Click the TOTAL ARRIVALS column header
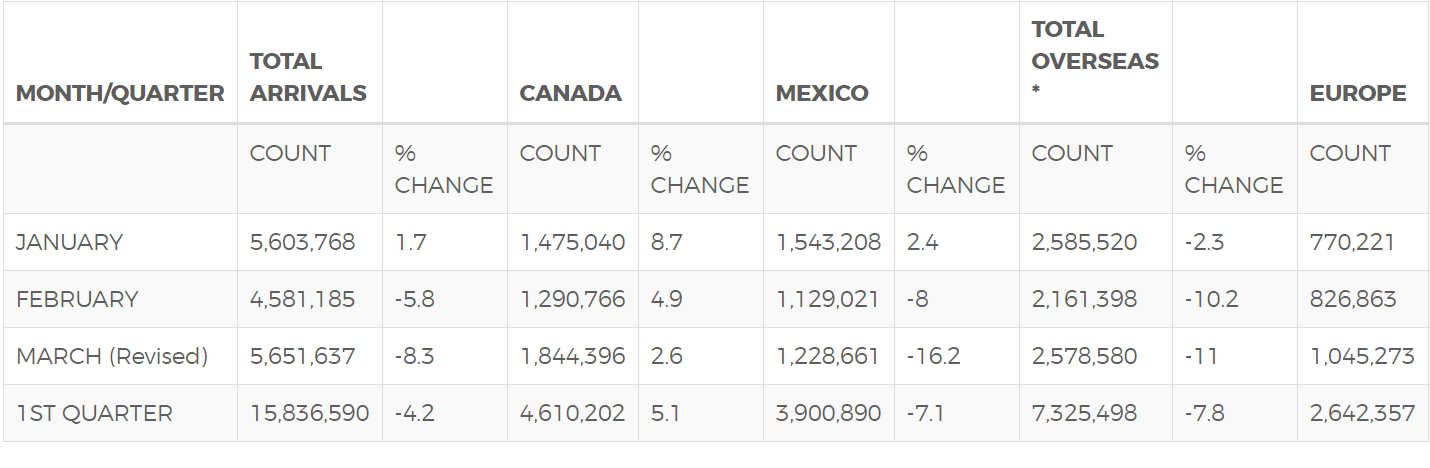 [308, 77]
